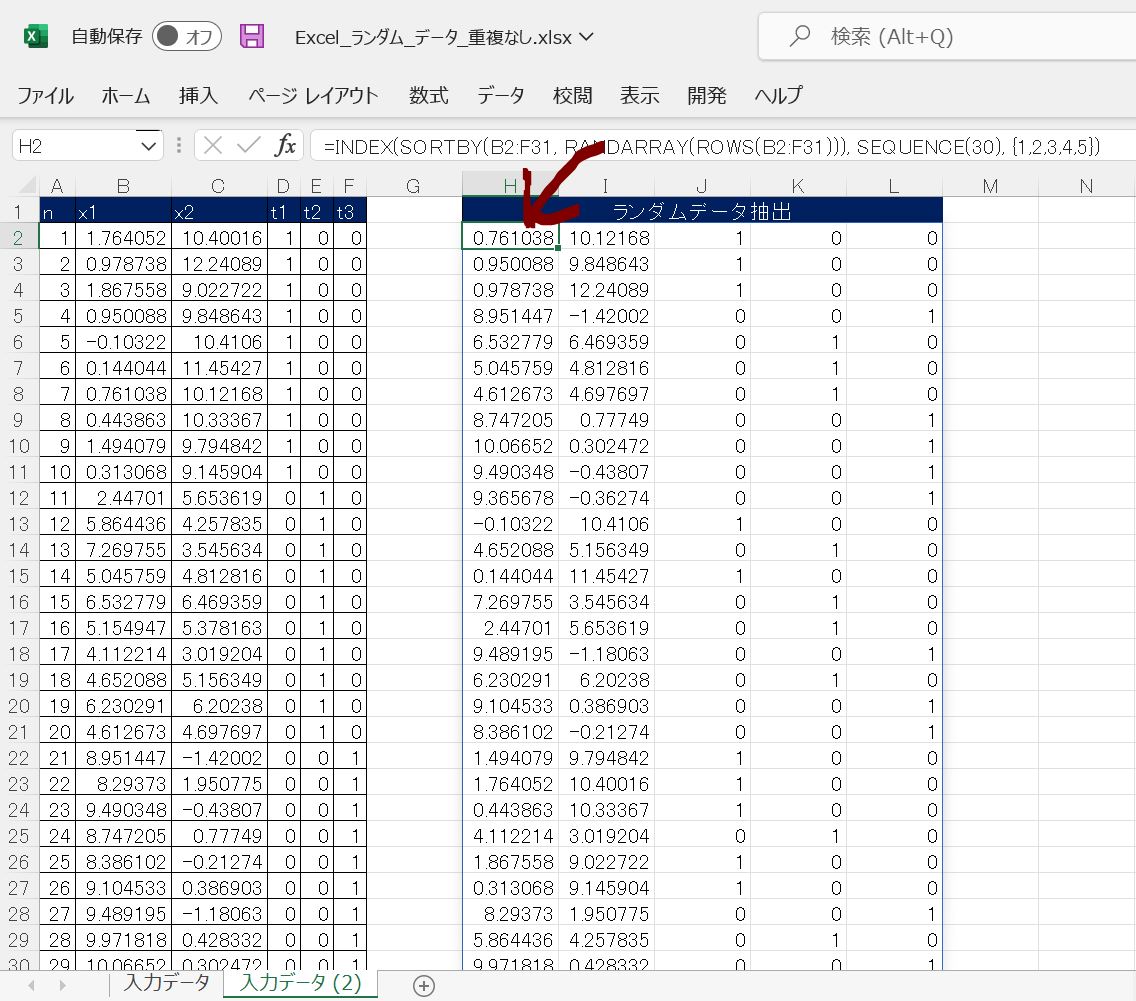Select row 10 header

click(19, 446)
